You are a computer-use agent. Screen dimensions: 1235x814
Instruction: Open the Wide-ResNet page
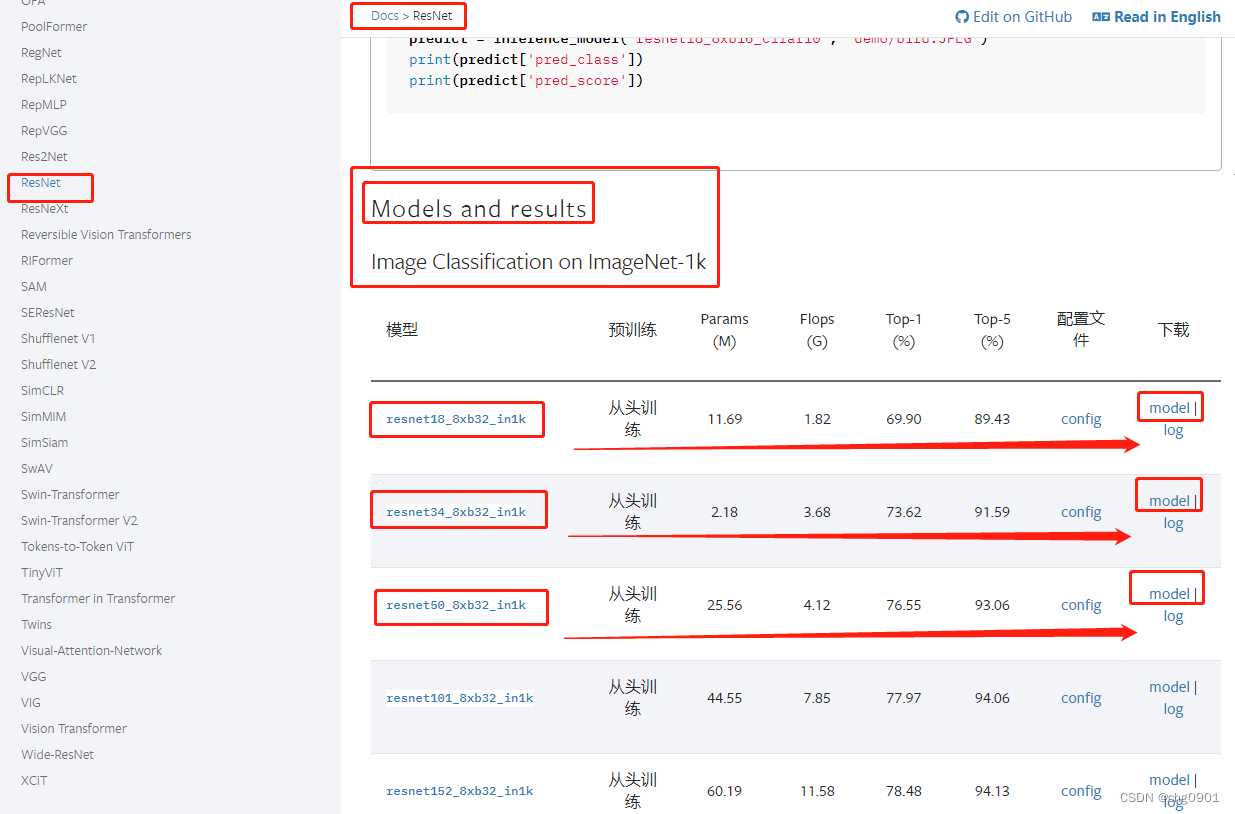pyautogui.click(x=57, y=754)
